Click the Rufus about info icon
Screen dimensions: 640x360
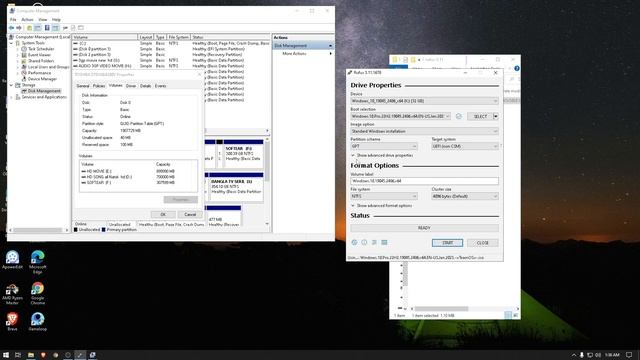pyautogui.click(x=364, y=242)
